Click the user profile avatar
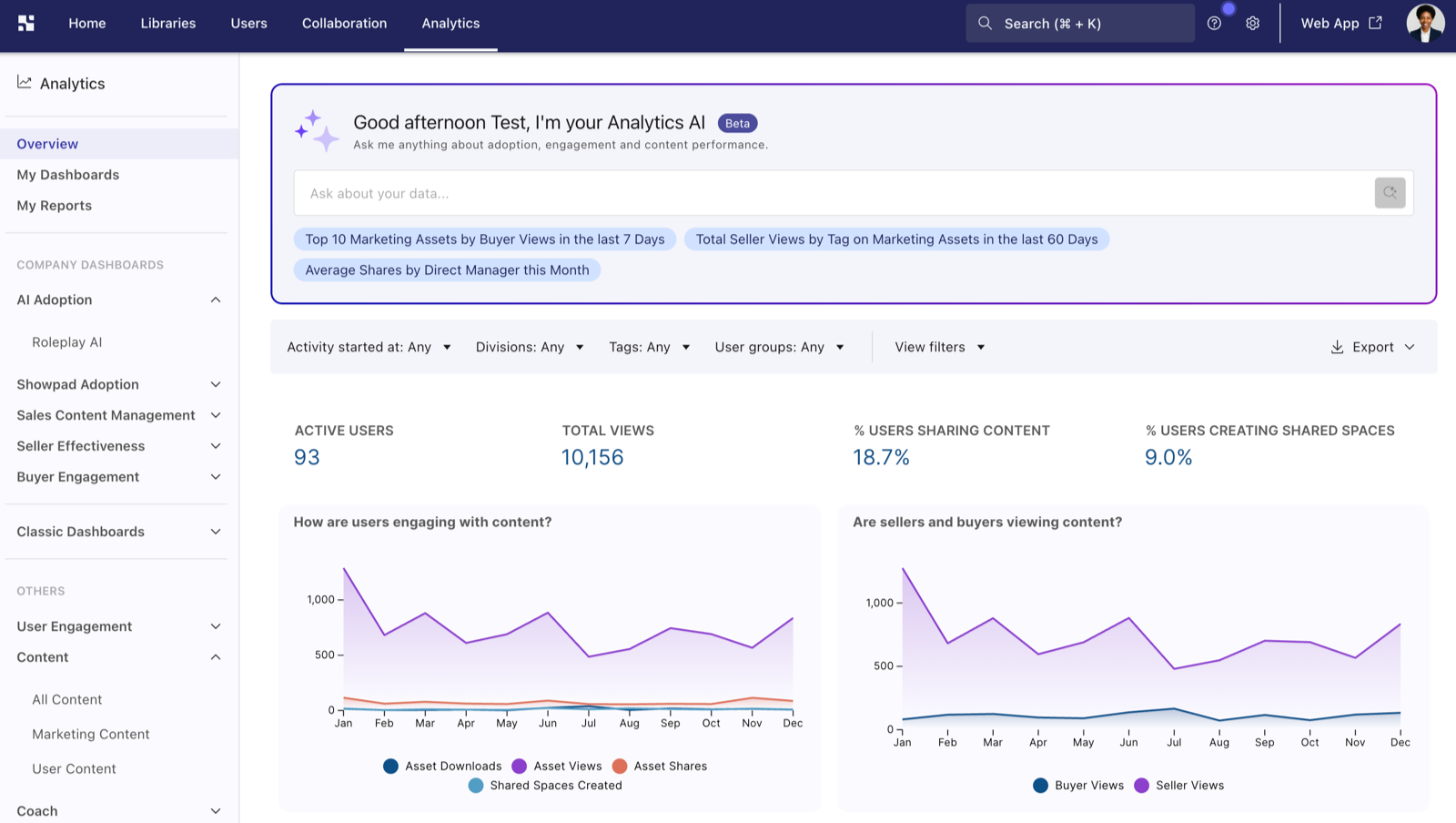This screenshot has height=823, width=1456. click(1425, 24)
